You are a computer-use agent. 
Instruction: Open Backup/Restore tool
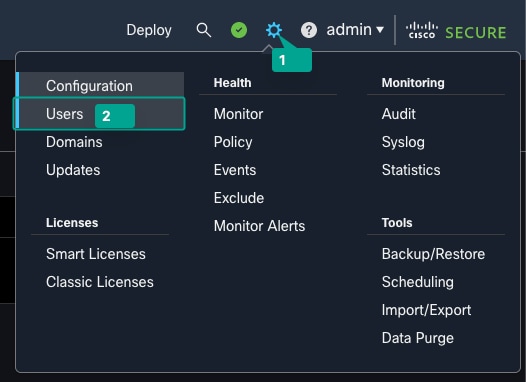tap(433, 254)
